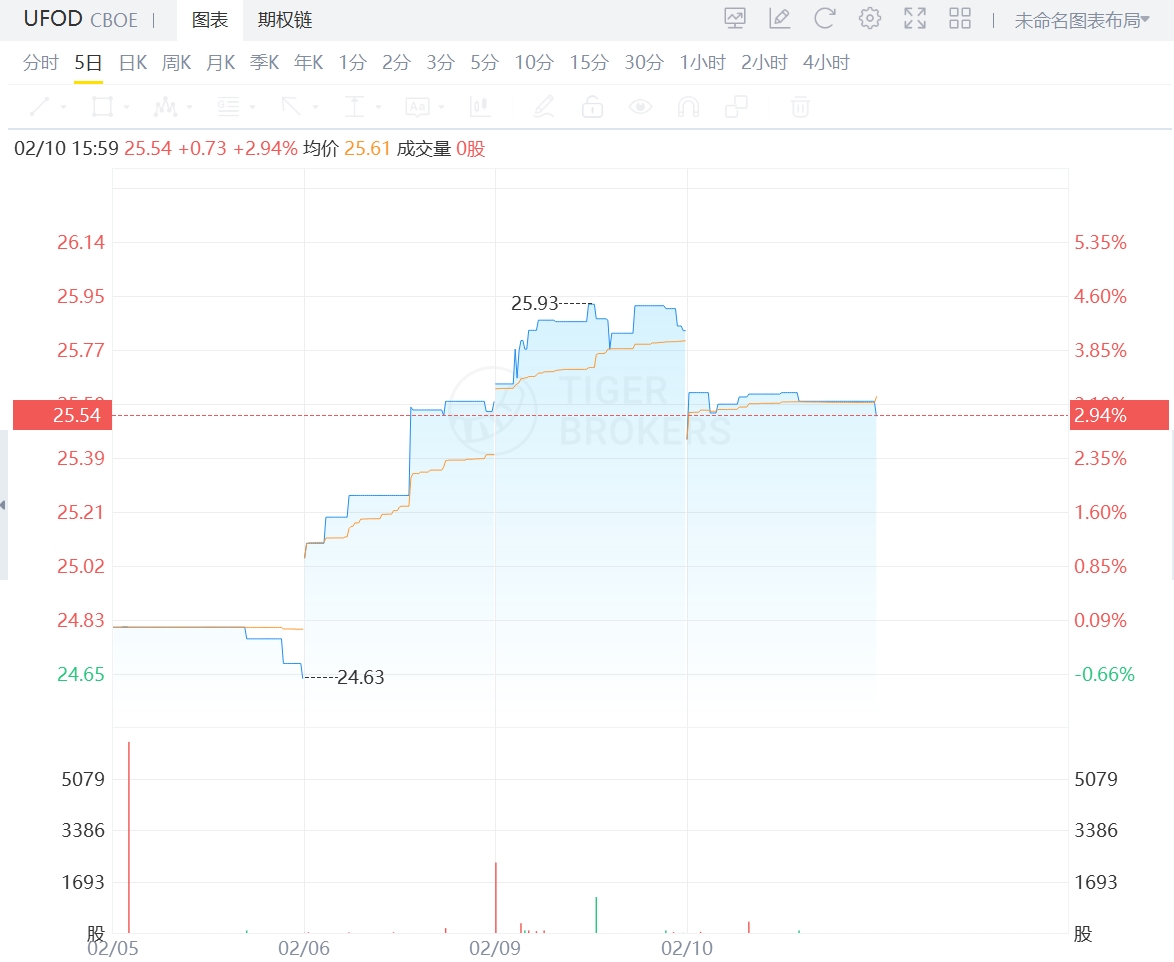
Task: Expand the text tool dropdown arrow
Action: click(x=441, y=108)
